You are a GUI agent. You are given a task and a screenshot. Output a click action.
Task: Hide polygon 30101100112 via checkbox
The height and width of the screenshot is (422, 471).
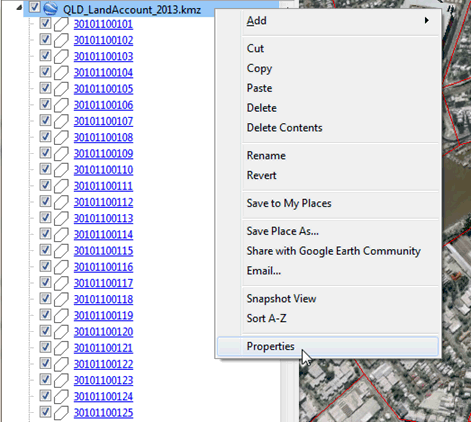[x=45, y=201]
